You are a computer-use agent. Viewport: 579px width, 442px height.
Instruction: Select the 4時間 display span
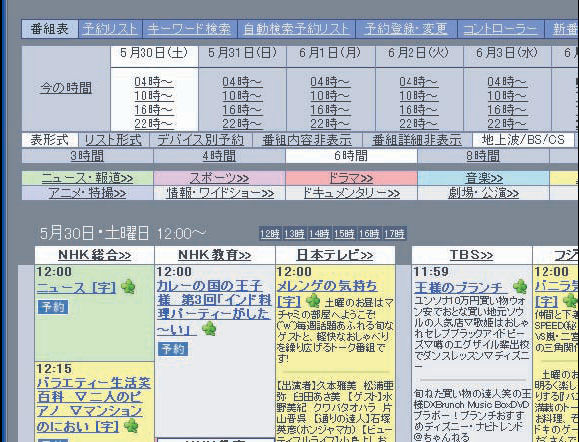(219, 156)
